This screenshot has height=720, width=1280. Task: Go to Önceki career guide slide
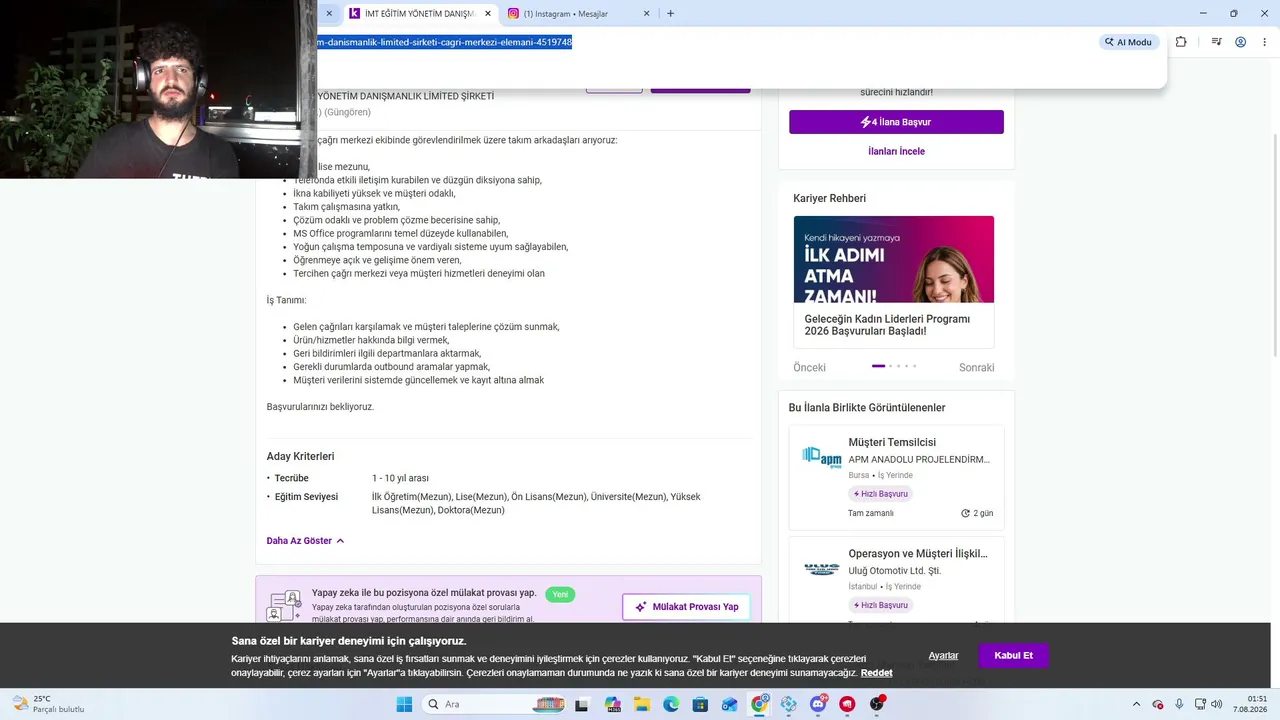[x=809, y=368]
